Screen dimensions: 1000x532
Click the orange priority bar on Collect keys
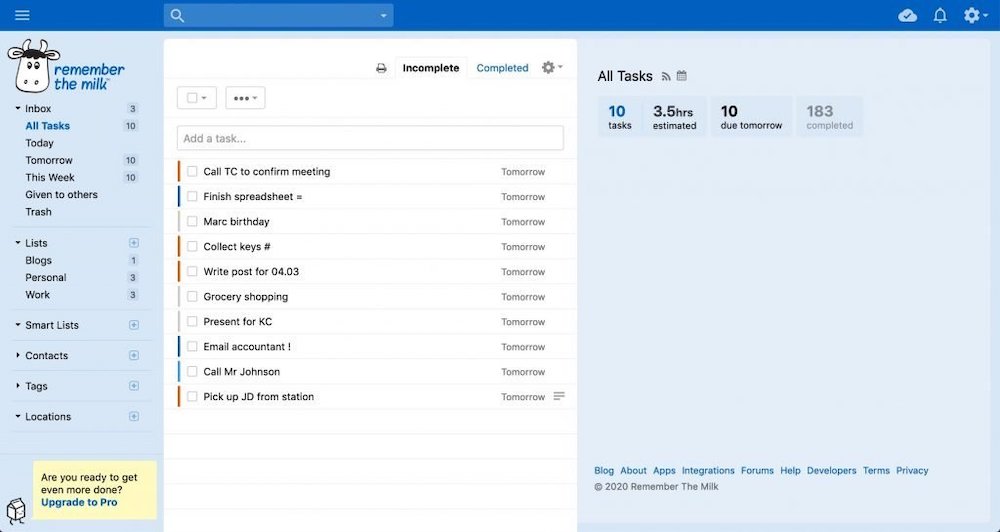coord(179,246)
